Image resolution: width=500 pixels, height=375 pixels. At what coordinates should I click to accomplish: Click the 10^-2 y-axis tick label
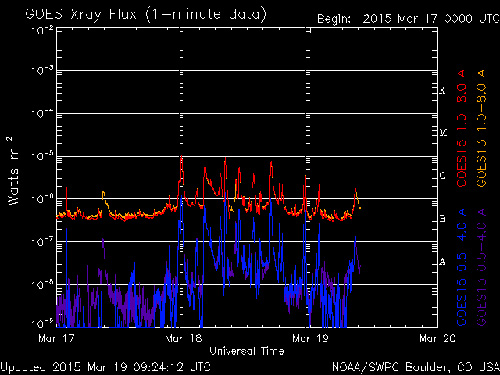[42, 30]
